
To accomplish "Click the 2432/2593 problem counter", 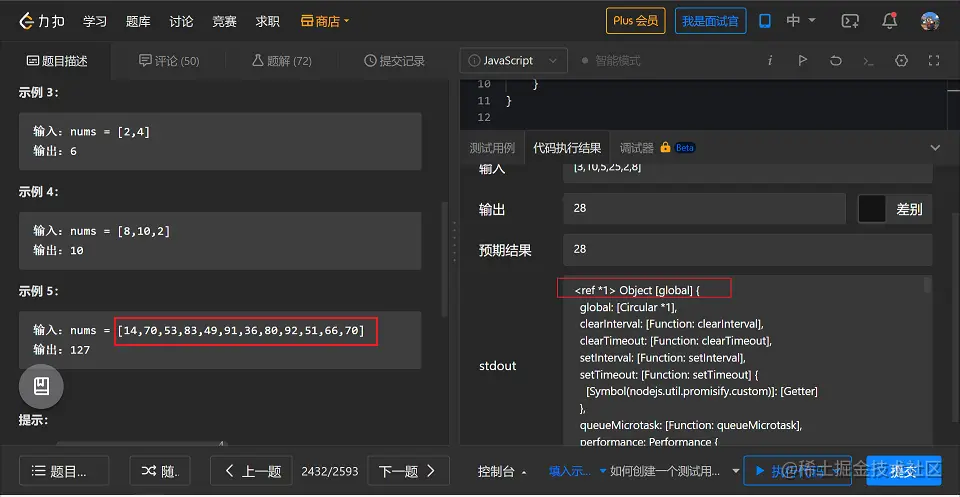I will coord(329,471).
